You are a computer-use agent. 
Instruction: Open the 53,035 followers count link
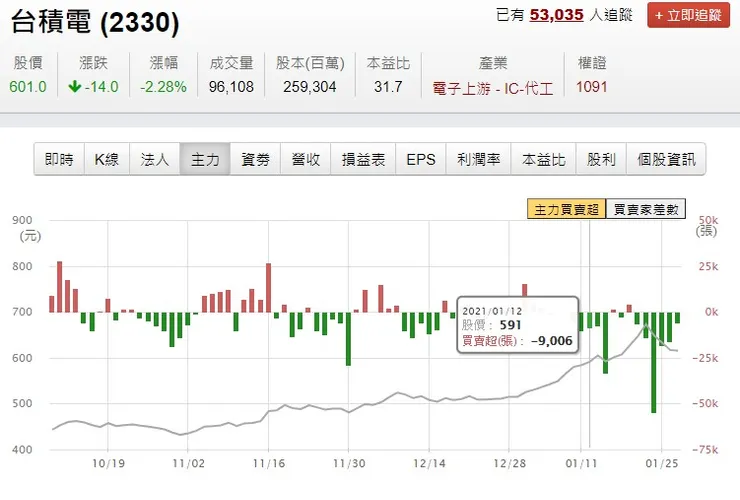point(556,15)
